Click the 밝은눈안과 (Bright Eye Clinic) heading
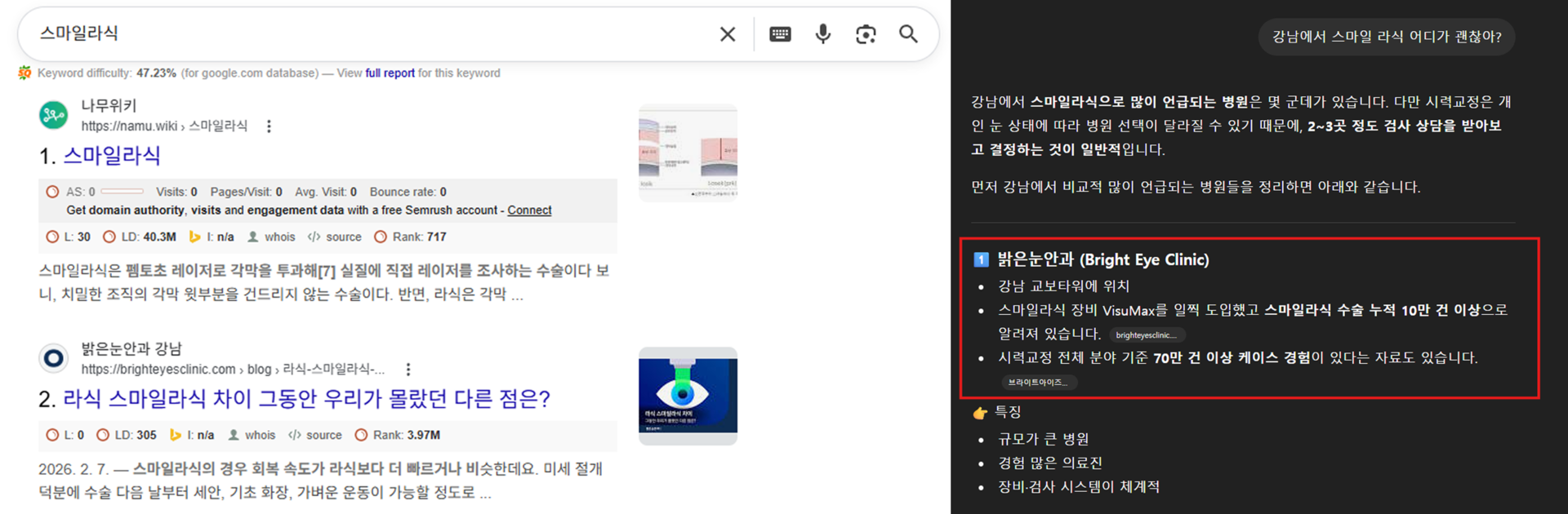Viewport: 1568px width, 514px height. [1102, 260]
